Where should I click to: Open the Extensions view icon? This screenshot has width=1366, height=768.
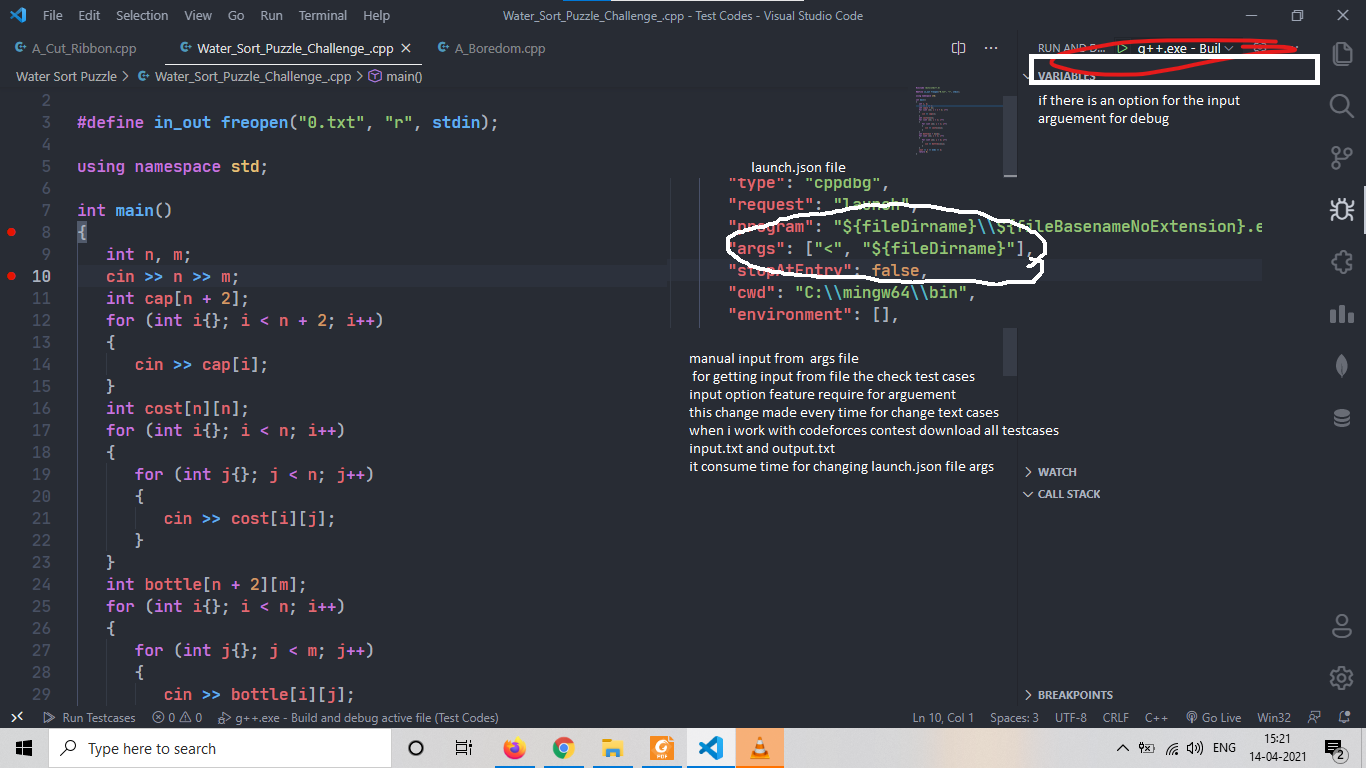tap(1341, 262)
